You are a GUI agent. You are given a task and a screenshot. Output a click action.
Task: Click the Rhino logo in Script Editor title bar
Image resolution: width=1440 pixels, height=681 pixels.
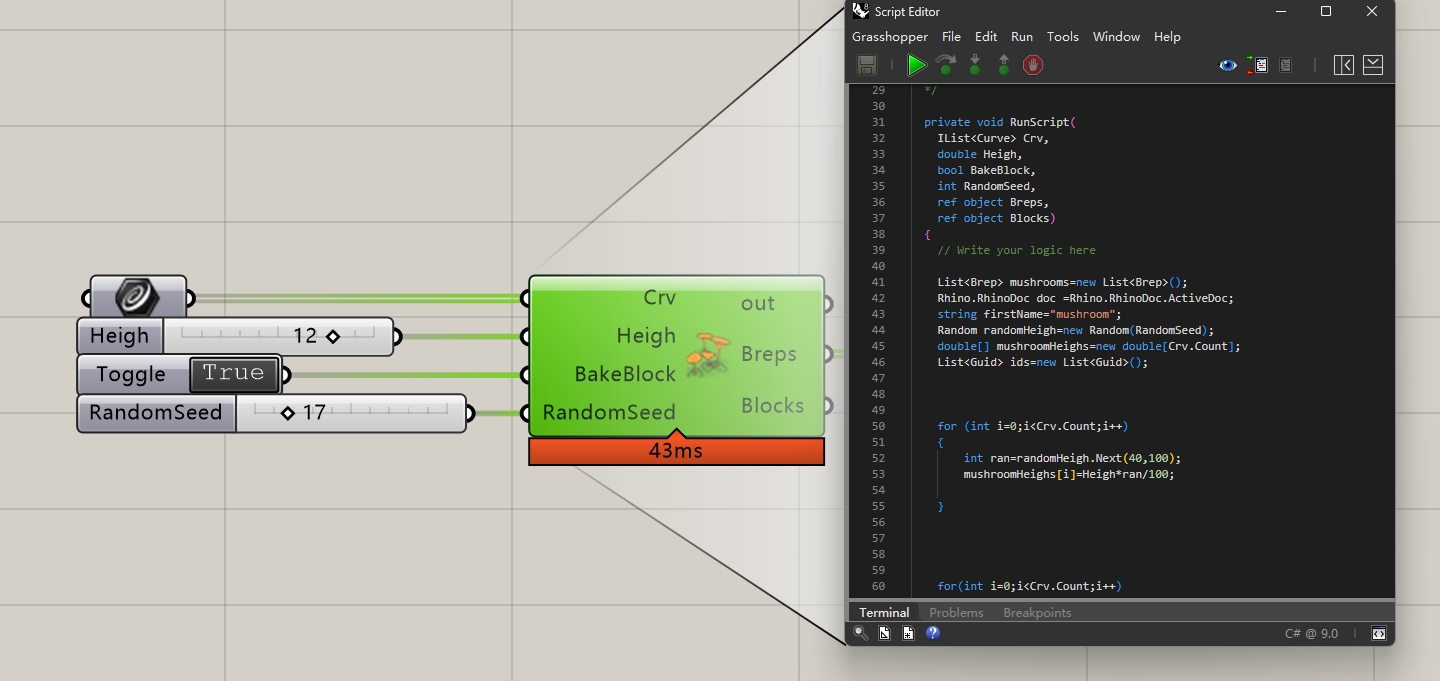coord(860,11)
